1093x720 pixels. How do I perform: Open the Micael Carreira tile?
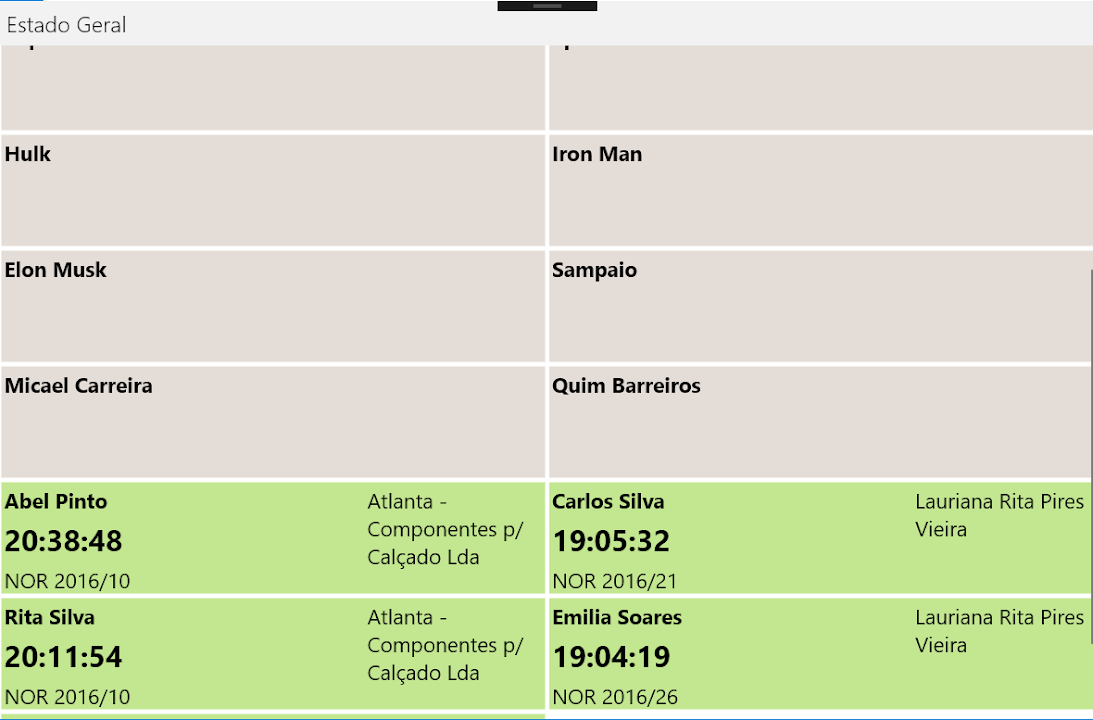click(x=273, y=422)
